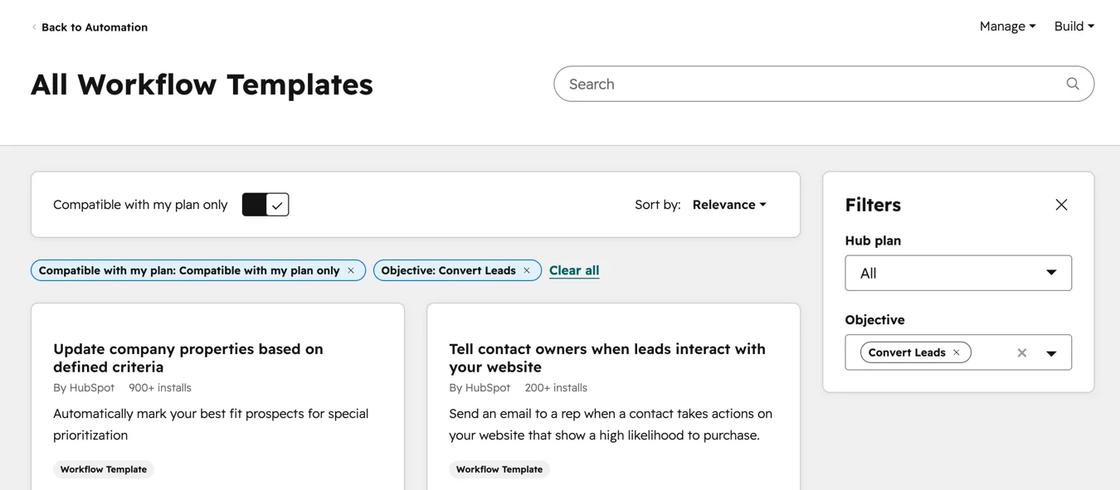Screen dimensions: 1120x490
Task: Clear all Objective selections with gray X
Action: [x=1022, y=353]
